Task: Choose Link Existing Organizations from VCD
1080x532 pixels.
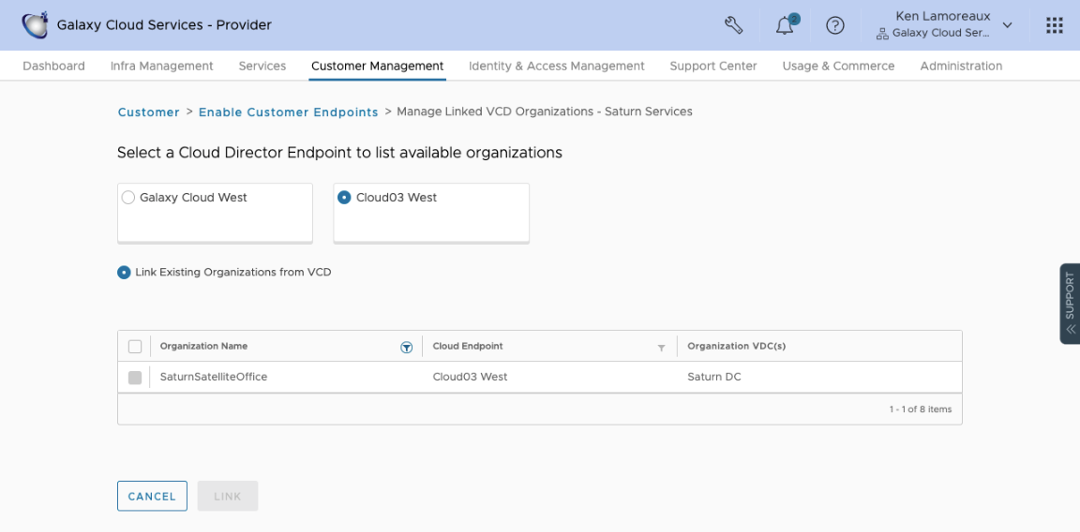Action: pyautogui.click(x=124, y=272)
